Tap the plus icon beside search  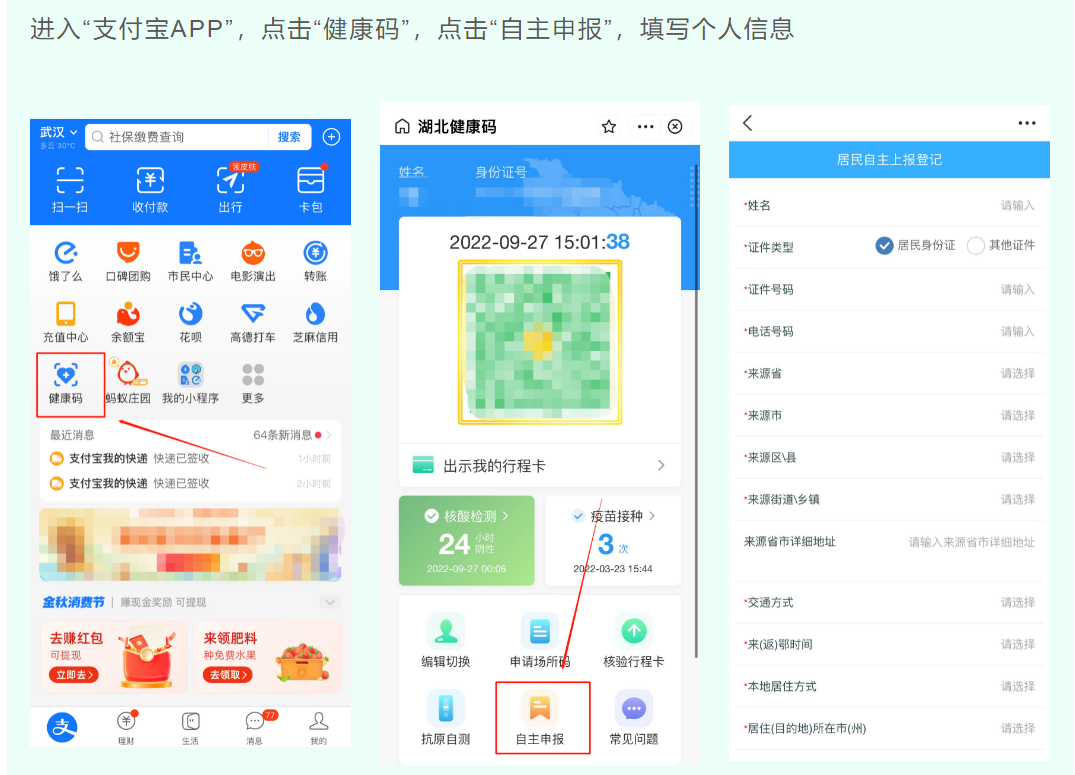(332, 137)
